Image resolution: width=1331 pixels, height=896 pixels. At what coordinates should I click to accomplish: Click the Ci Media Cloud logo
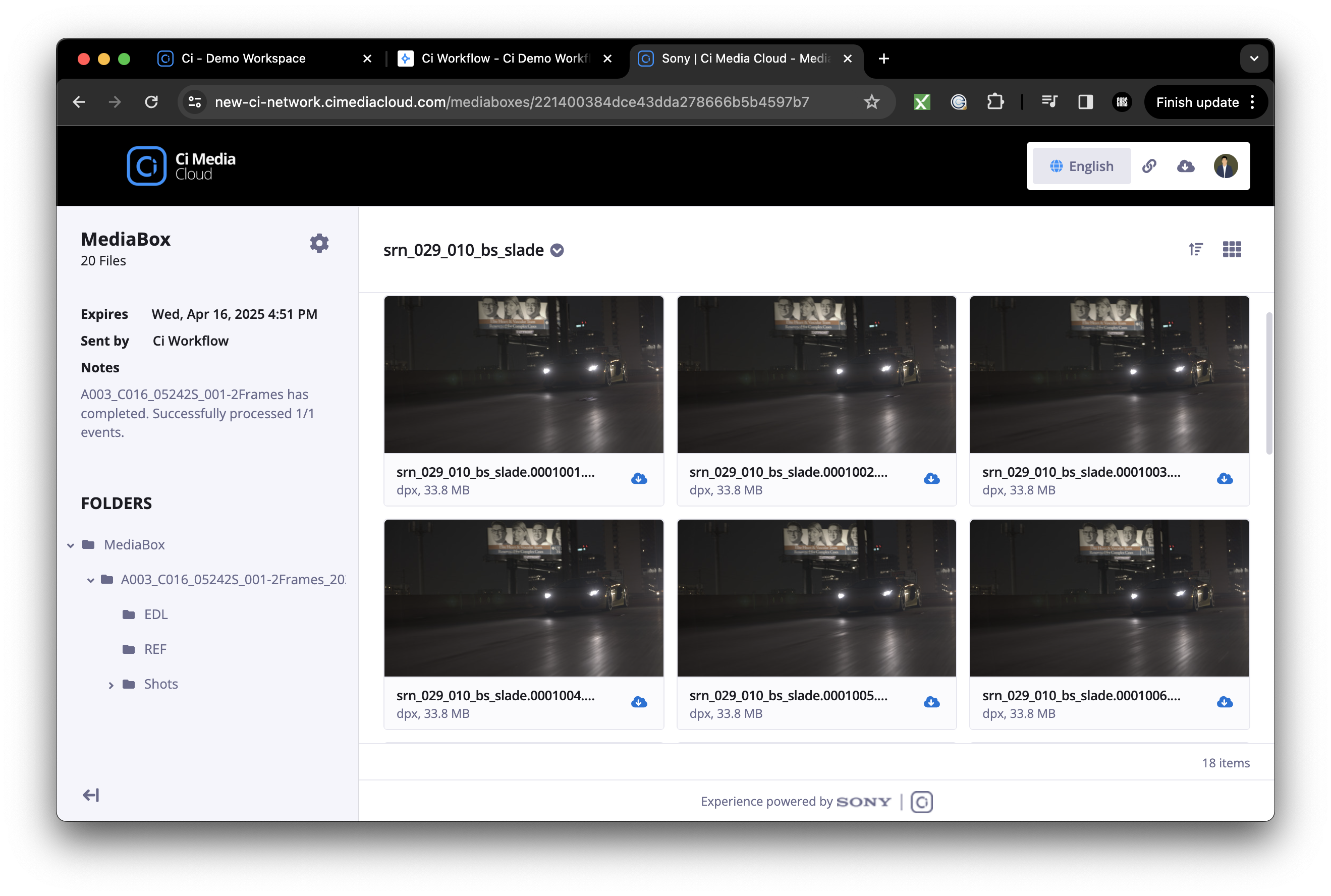point(181,165)
